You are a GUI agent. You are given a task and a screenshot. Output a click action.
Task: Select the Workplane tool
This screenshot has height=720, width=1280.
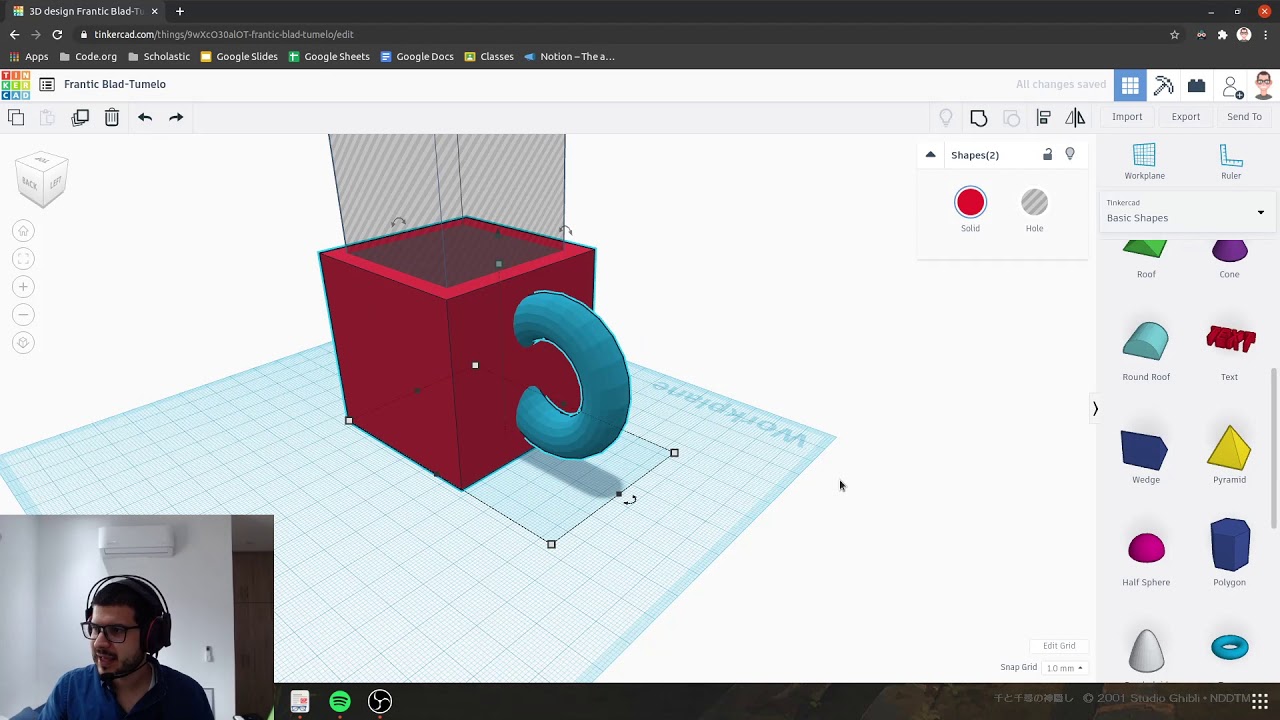(x=1144, y=162)
